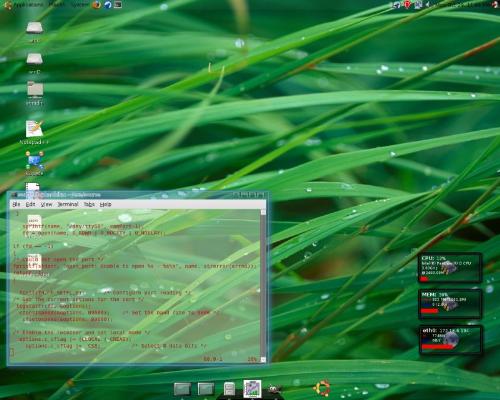500x400 pixels.
Task: Select the document icon above the terminal window
Action: (x=33, y=187)
